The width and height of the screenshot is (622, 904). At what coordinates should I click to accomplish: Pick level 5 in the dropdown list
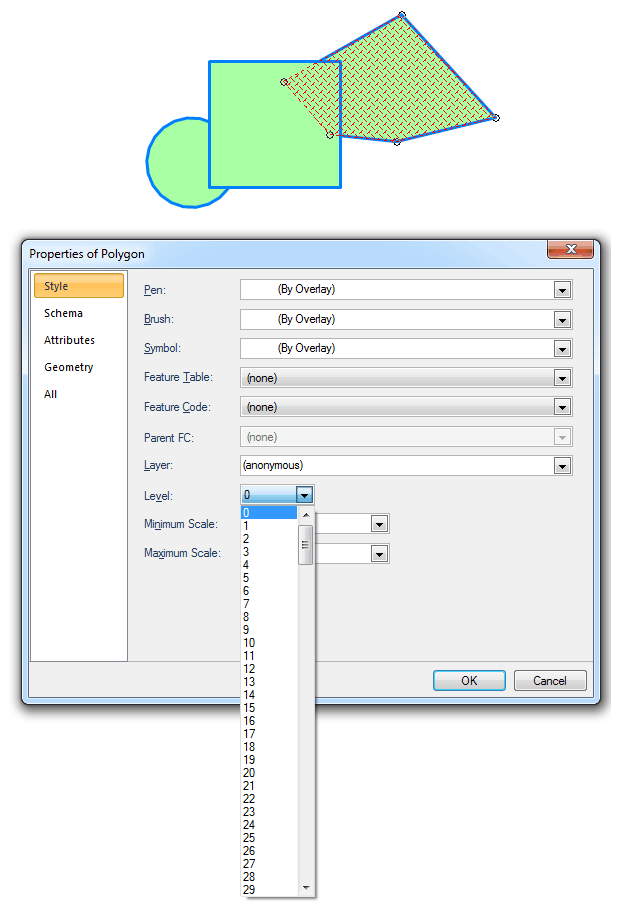pos(269,578)
